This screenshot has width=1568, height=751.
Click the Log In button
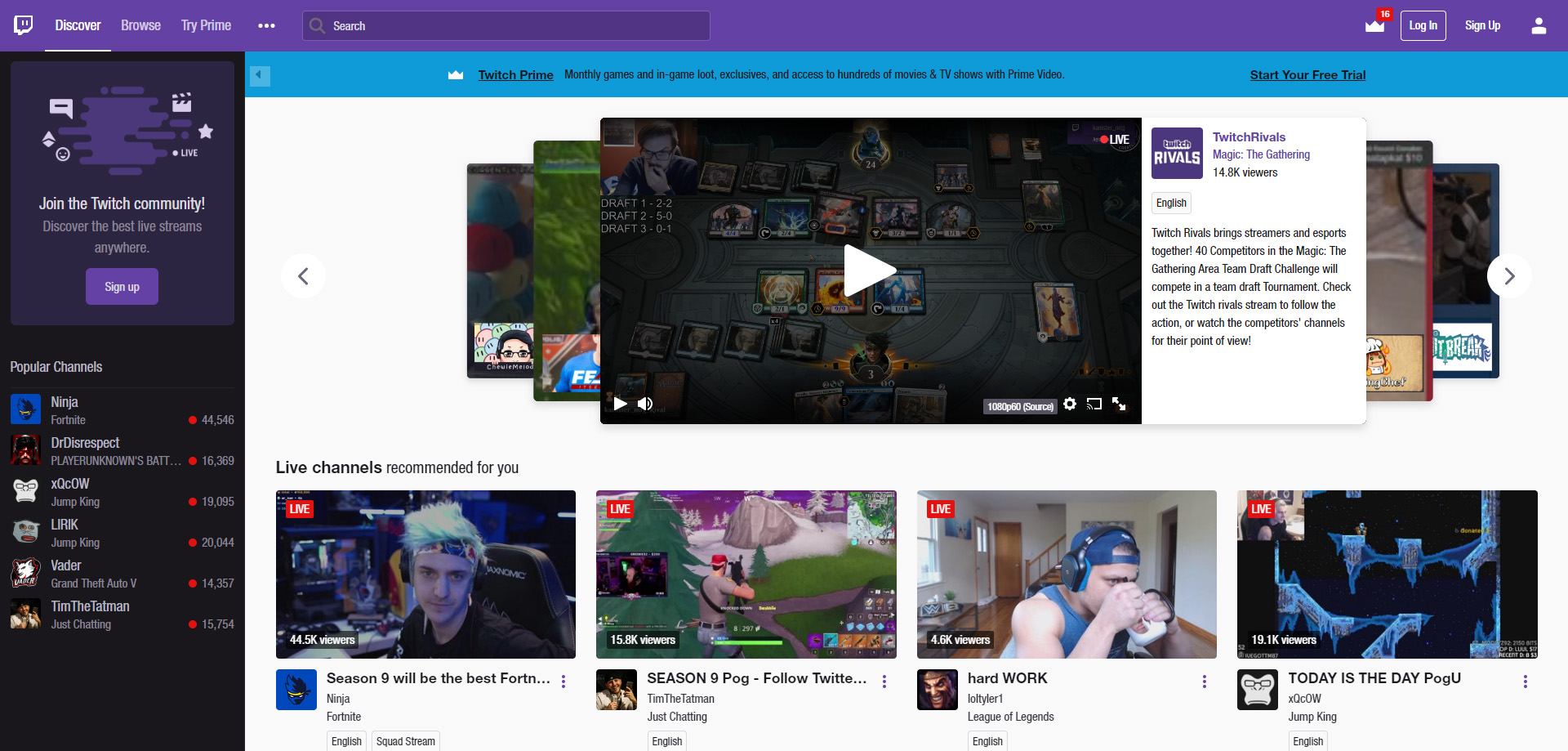(1423, 26)
